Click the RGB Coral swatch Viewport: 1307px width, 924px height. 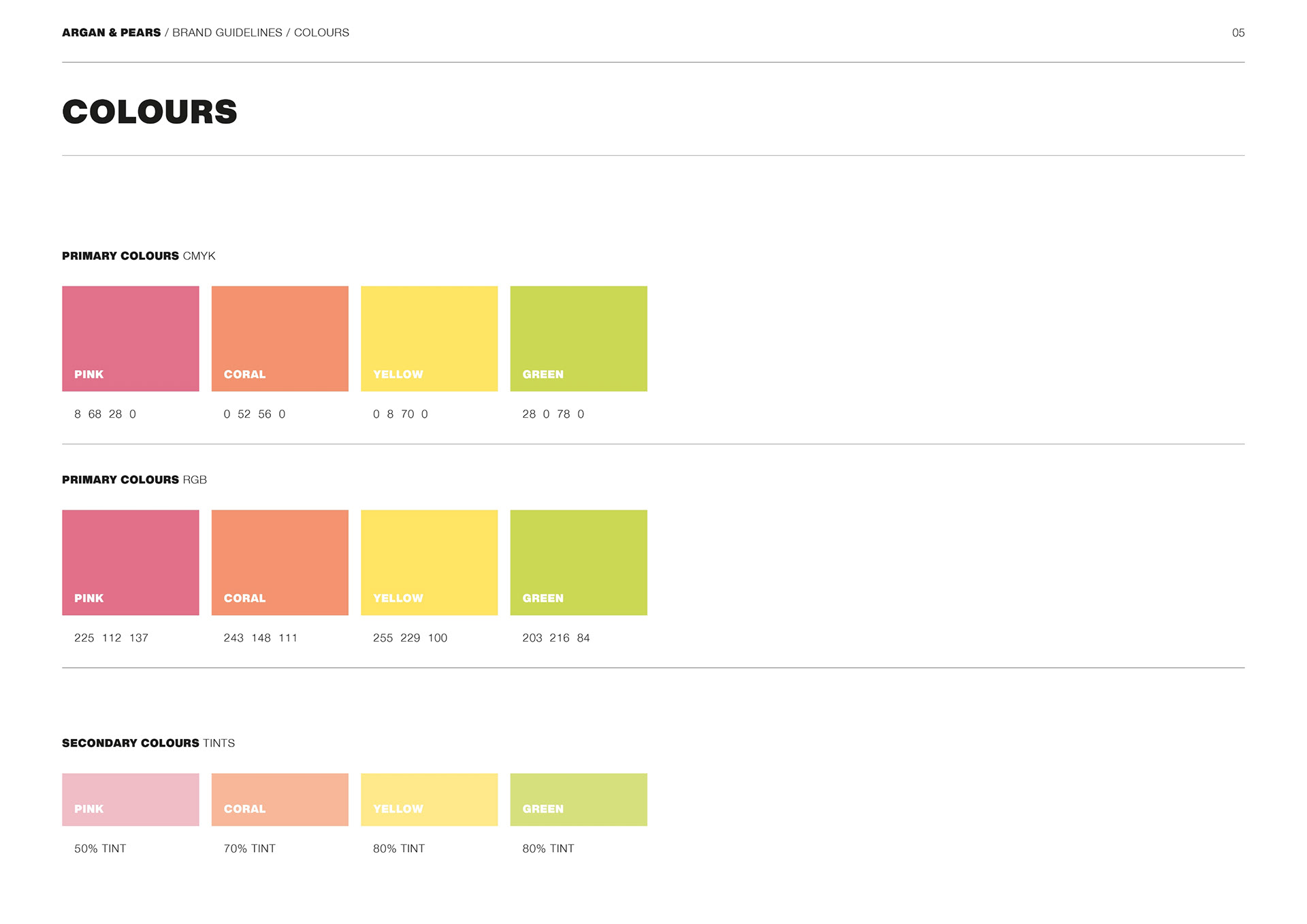[x=280, y=562]
